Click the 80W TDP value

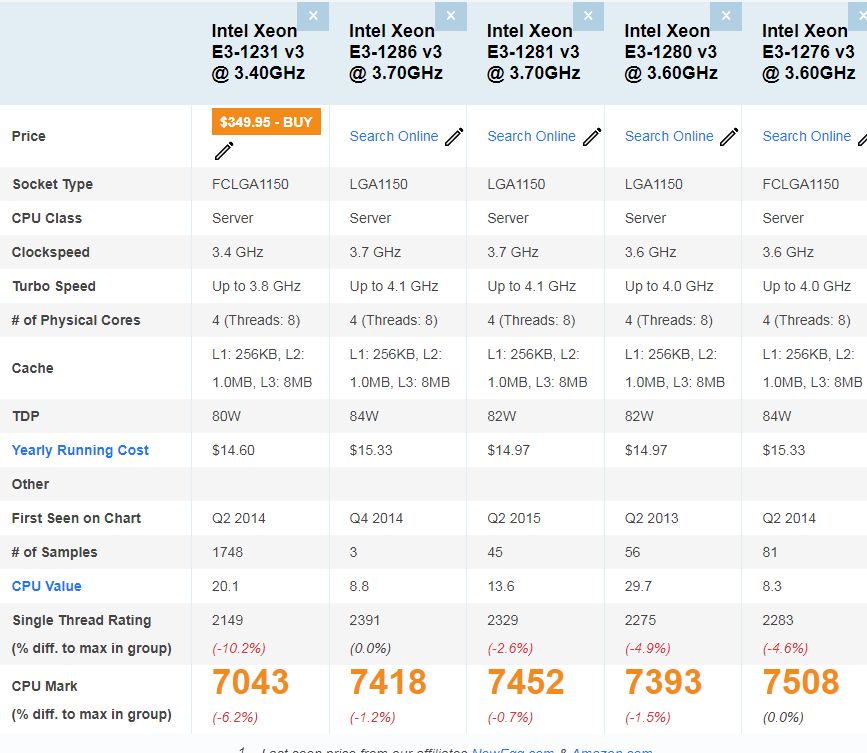(x=226, y=416)
